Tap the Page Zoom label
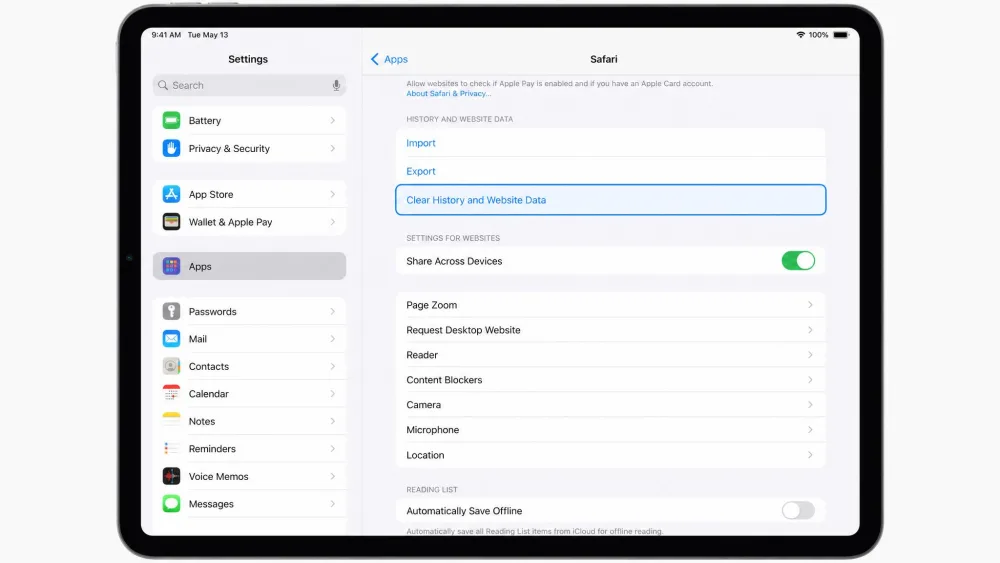 click(432, 305)
